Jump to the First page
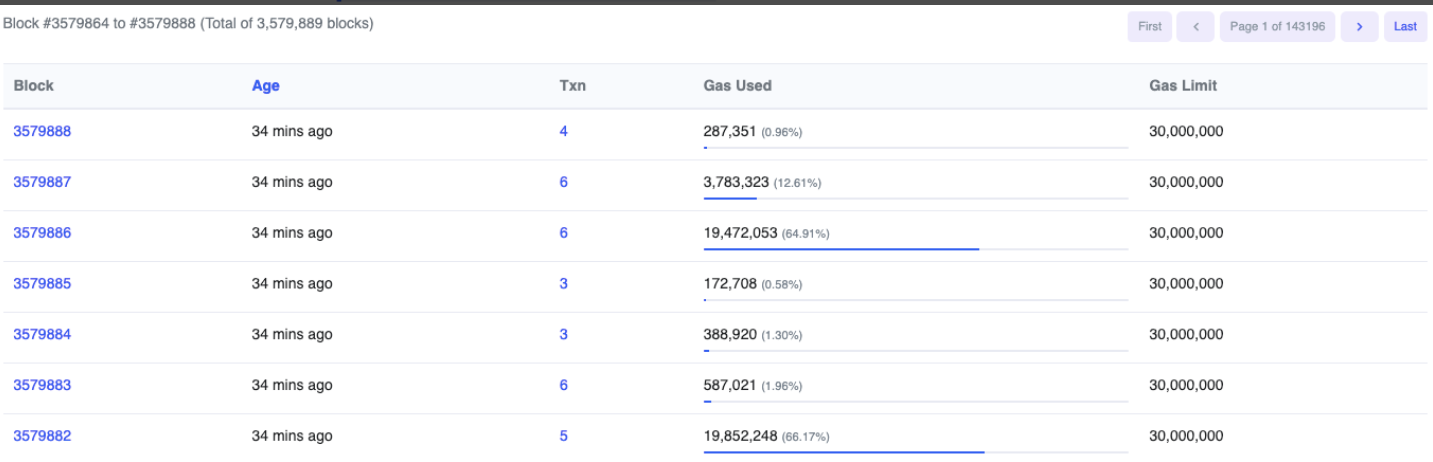Screen dimensions: 1433x462 click(1149, 27)
